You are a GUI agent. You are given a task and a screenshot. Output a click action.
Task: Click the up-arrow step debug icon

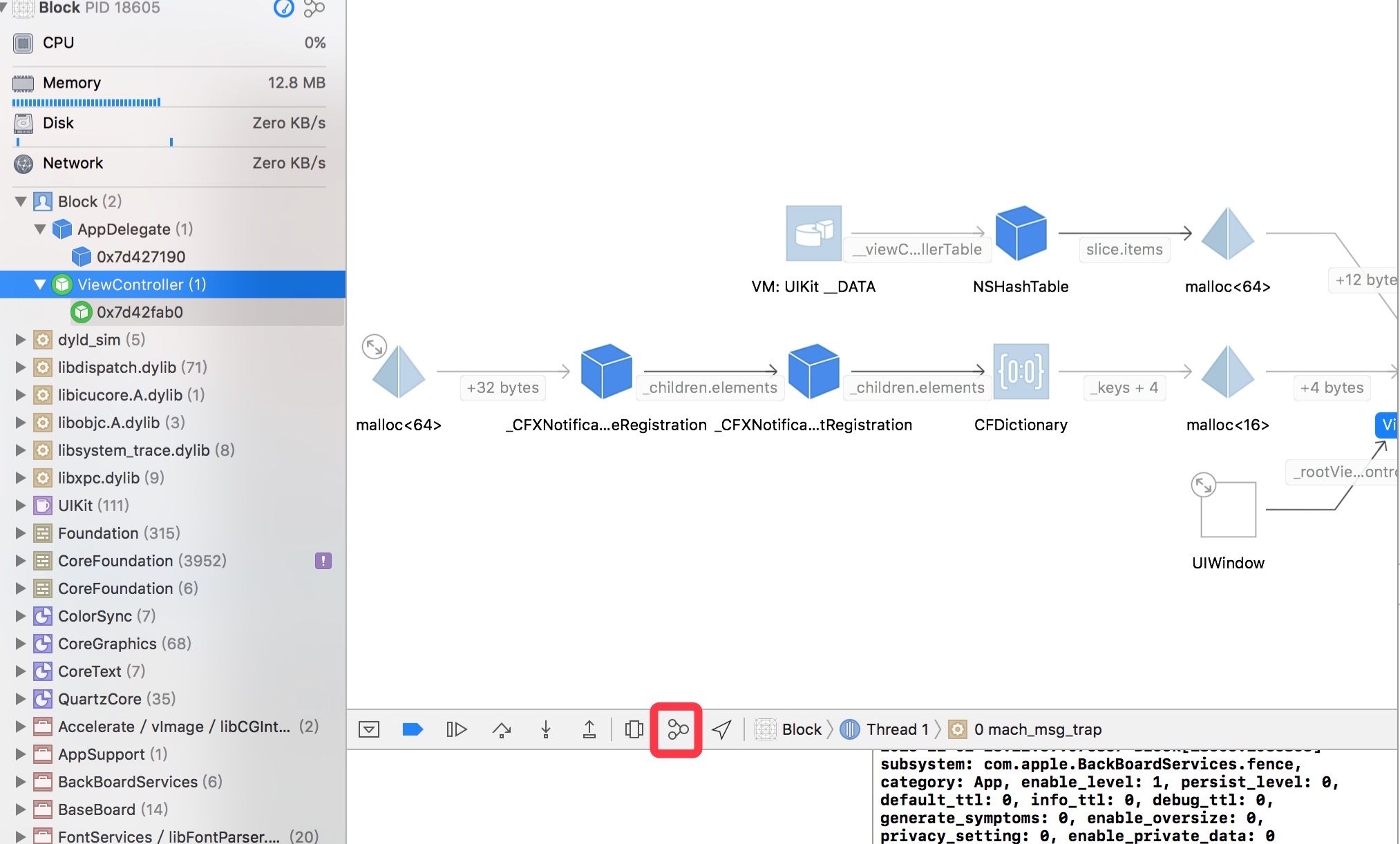point(590,729)
